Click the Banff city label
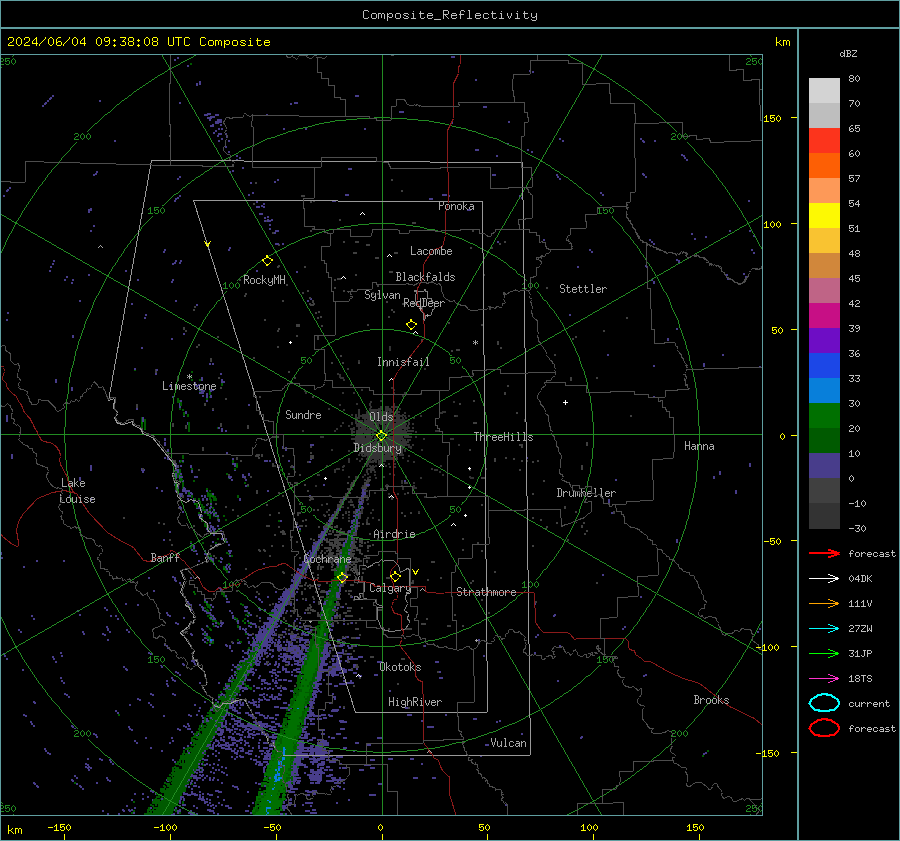The height and width of the screenshot is (841, 900). (165, 557)
